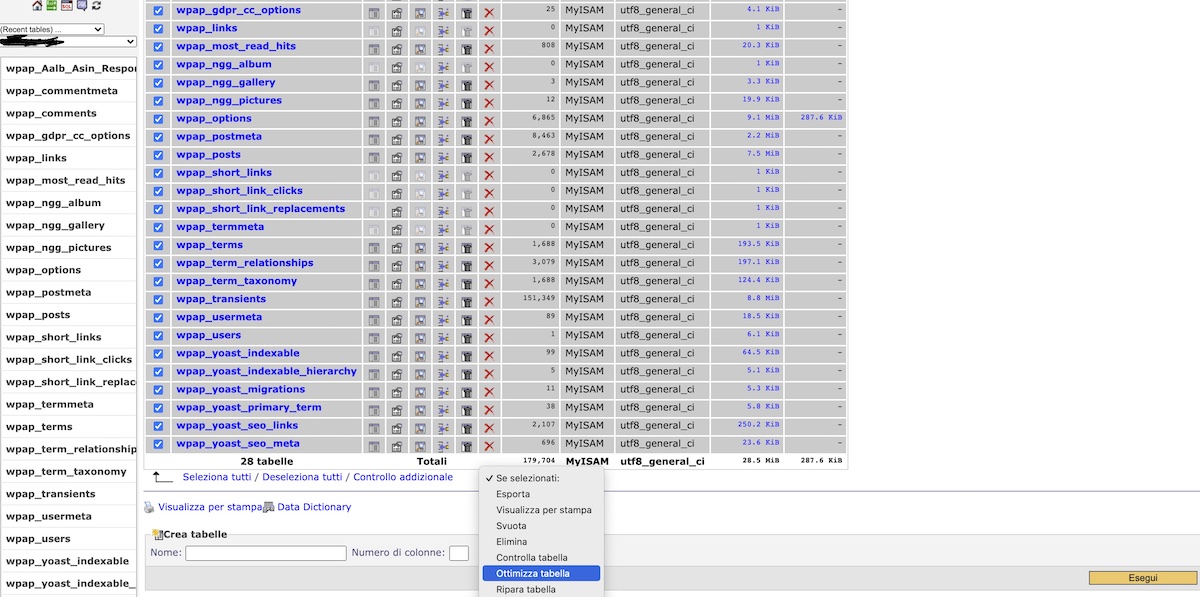1200x597 pixels.
Task: Click the Deseleziona tutti link
Action: click(302, 478)
